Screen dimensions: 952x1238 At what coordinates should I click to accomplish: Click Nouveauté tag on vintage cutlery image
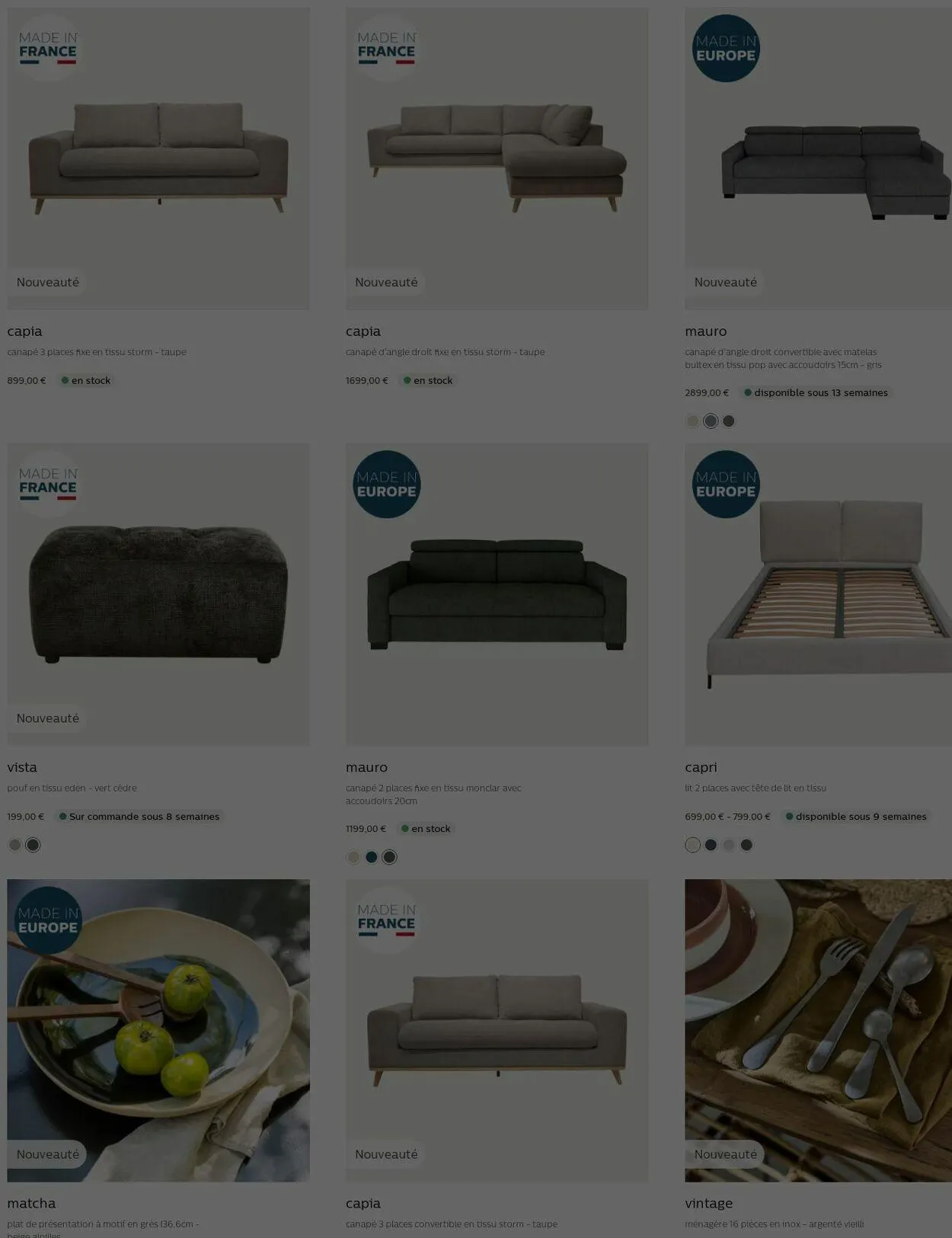[x=725, y=1154]
